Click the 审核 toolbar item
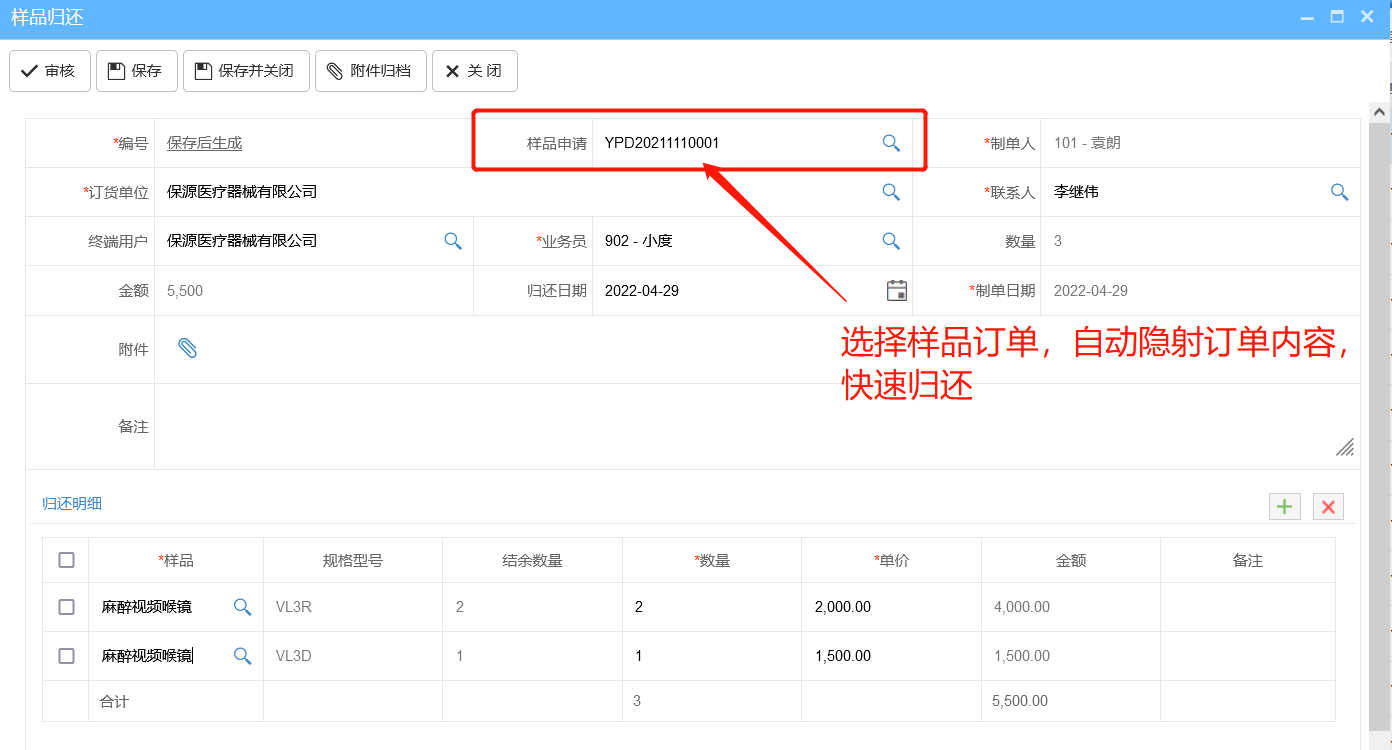Screen dimensions: 1392x750 (x=49, y=70)
